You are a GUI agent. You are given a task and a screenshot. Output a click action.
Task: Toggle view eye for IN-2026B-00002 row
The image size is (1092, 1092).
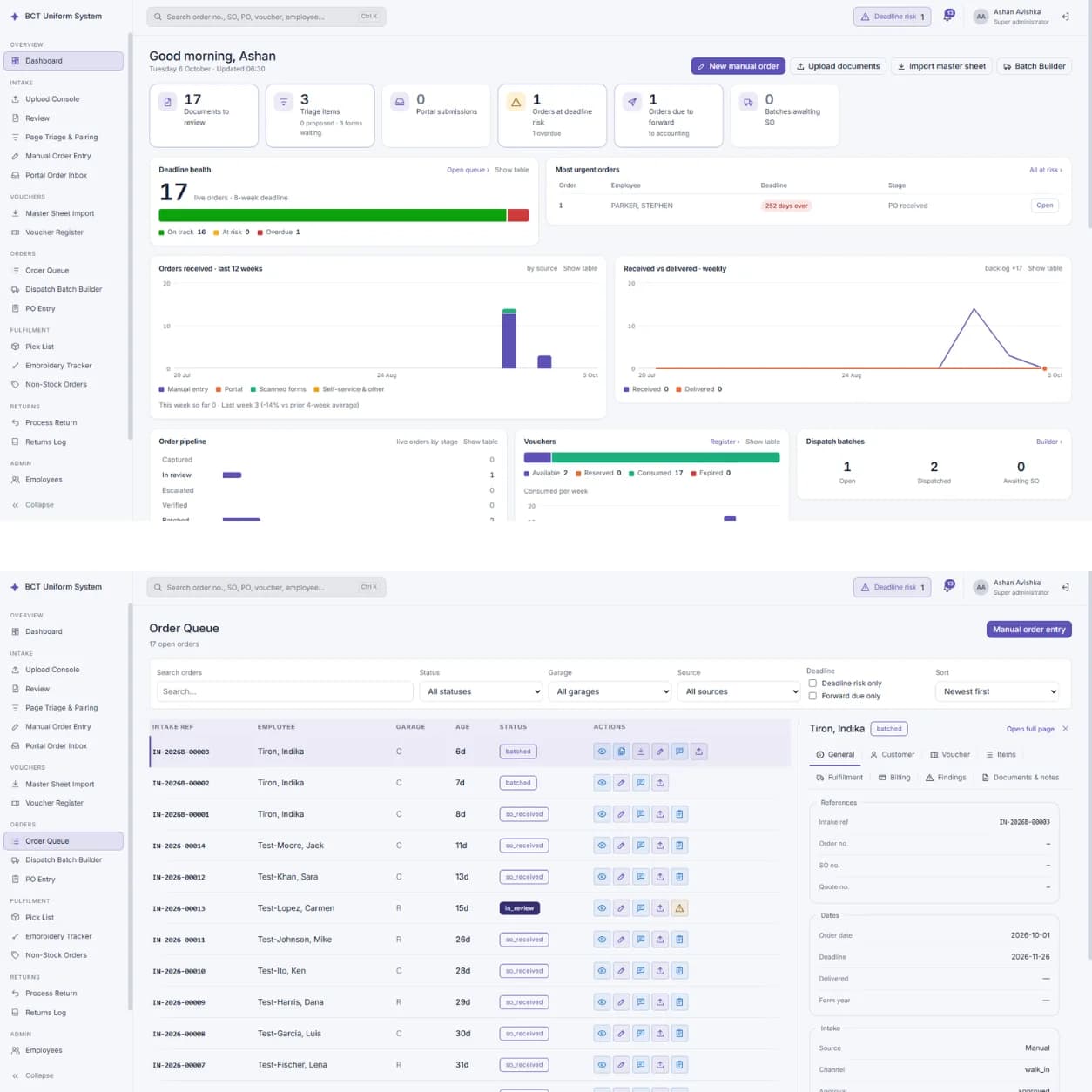pos(602,782)
